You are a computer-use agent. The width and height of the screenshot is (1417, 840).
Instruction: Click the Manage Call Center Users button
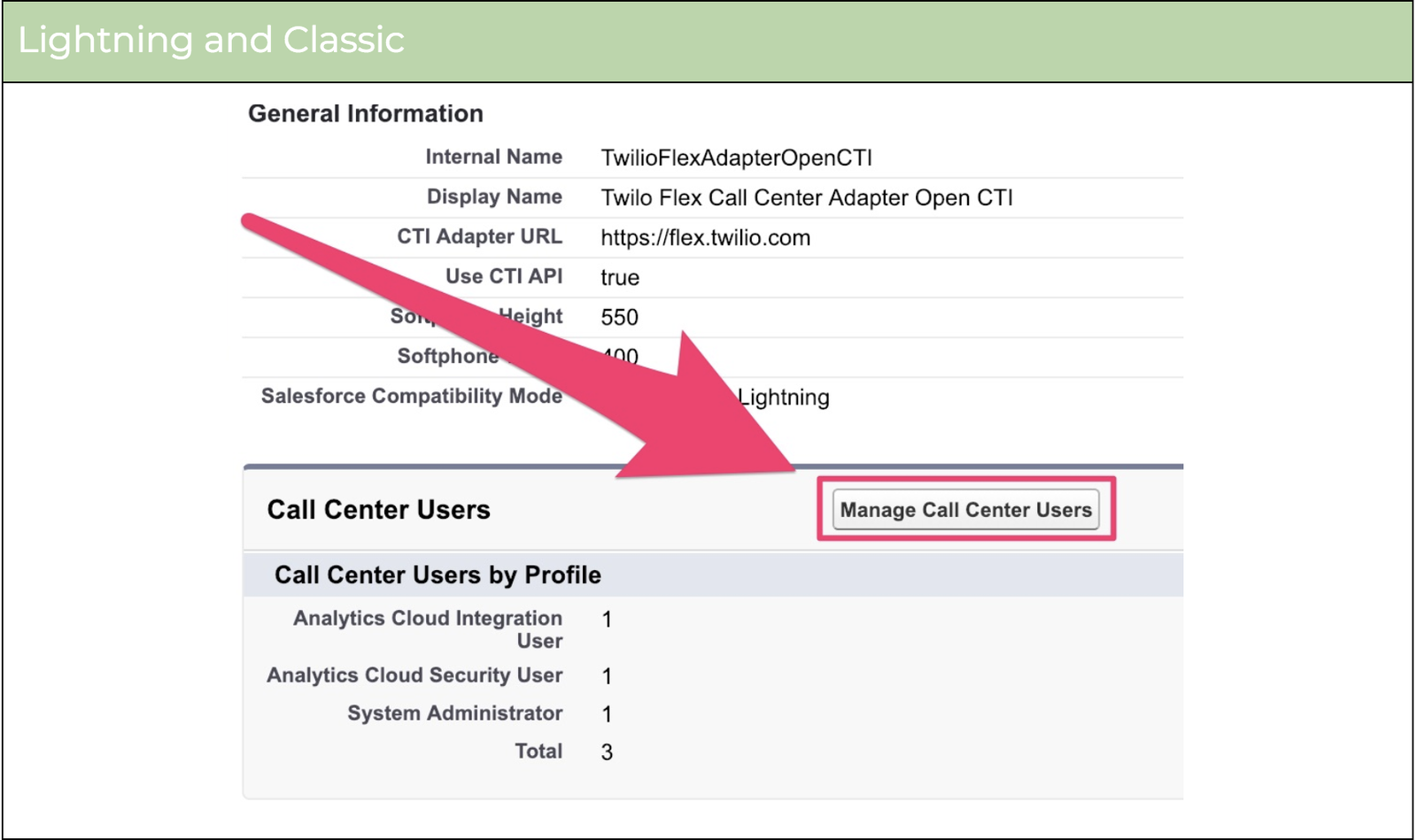click(x=966, y=510)
